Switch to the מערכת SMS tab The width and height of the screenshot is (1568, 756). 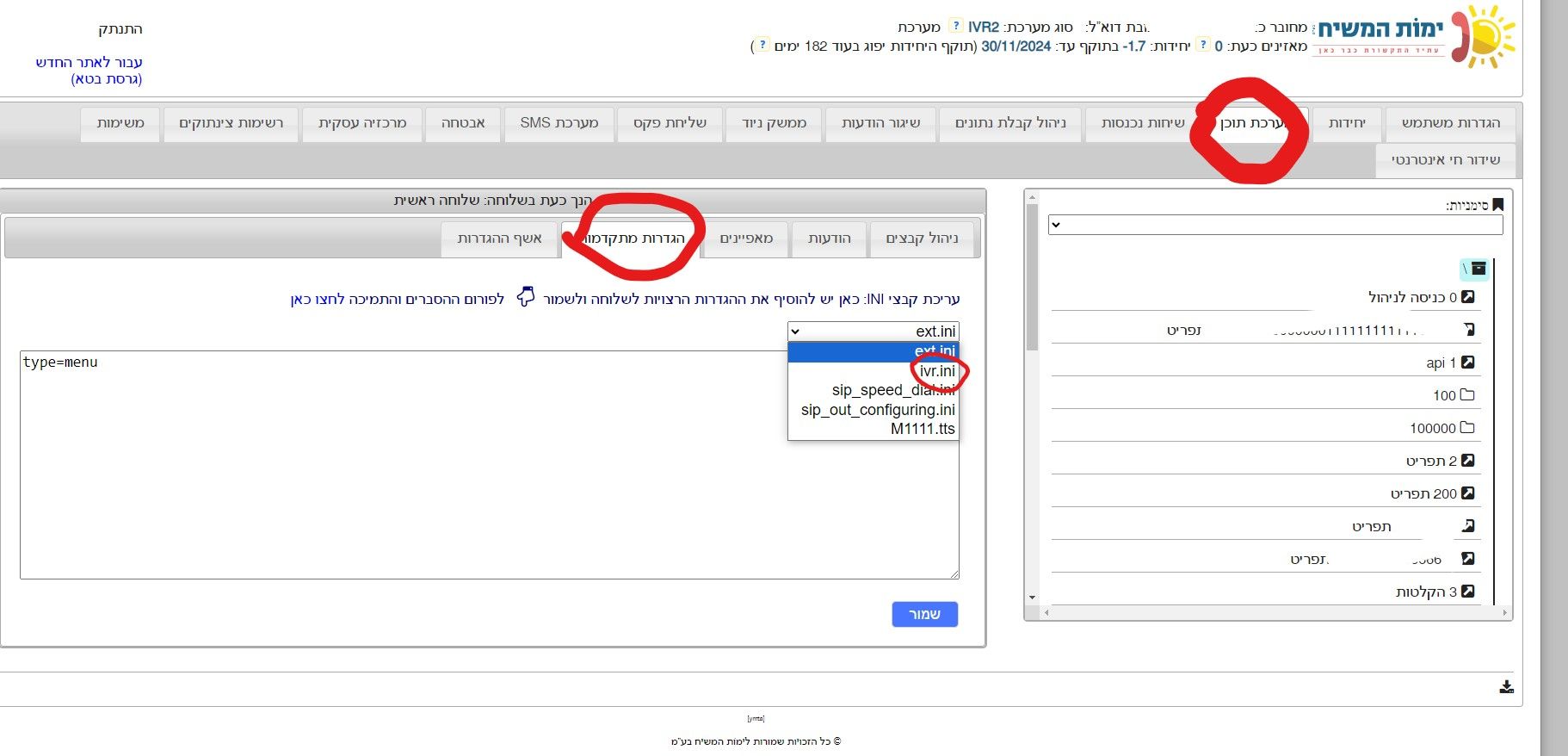pos(559,124)
